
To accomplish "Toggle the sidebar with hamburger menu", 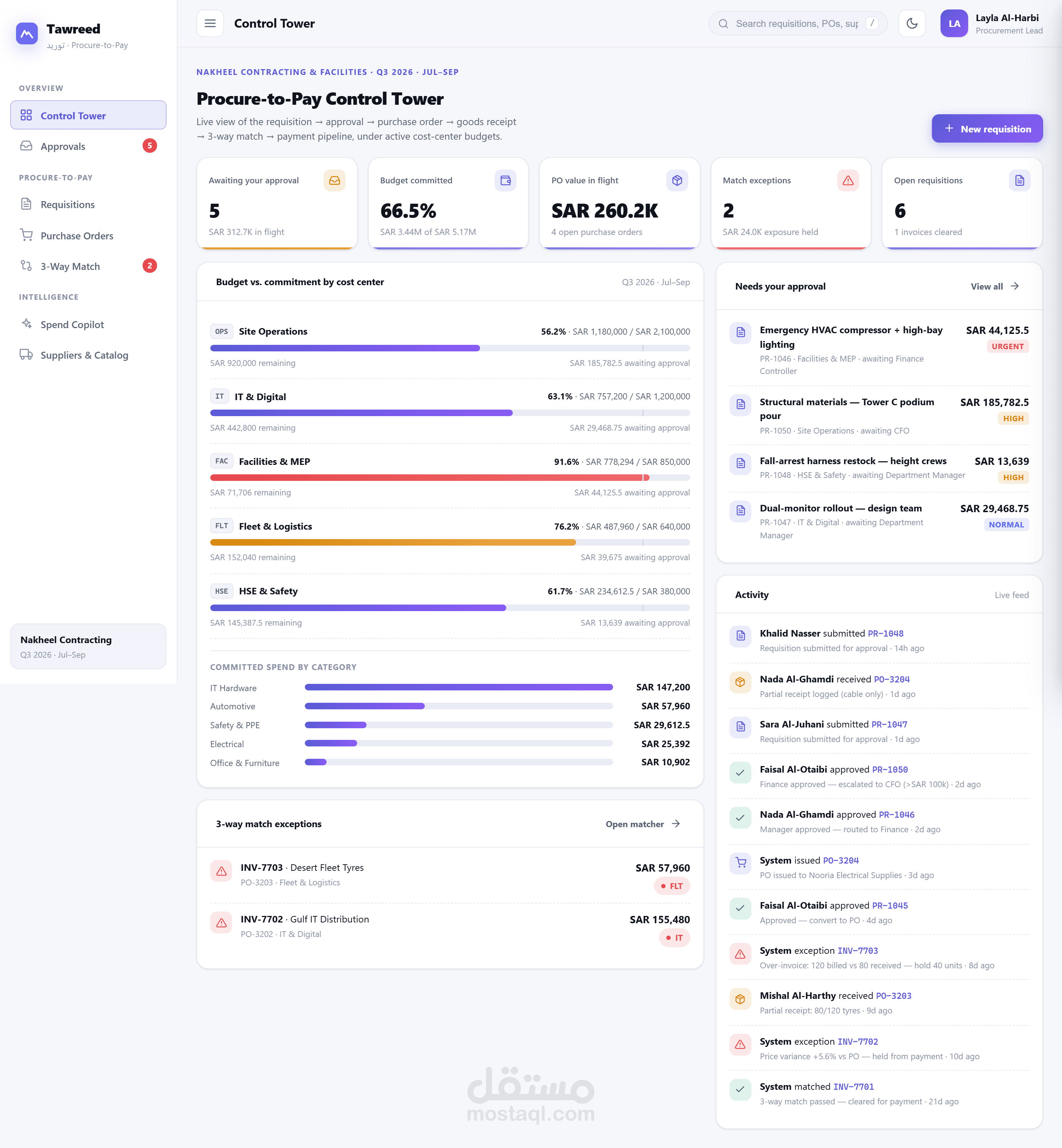I will [x=210, y=24].
